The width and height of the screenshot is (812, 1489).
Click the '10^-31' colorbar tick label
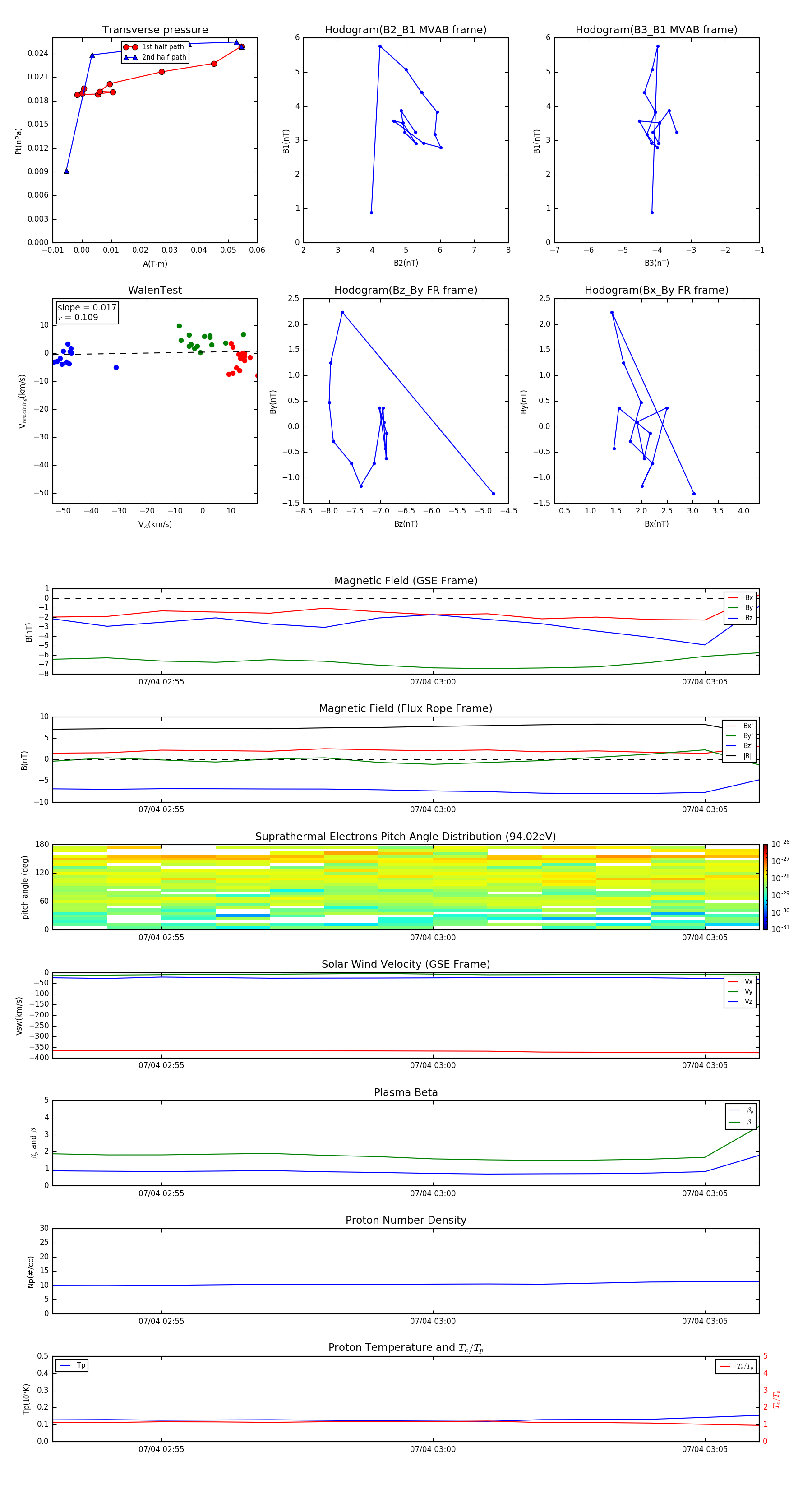pos(780,929)
